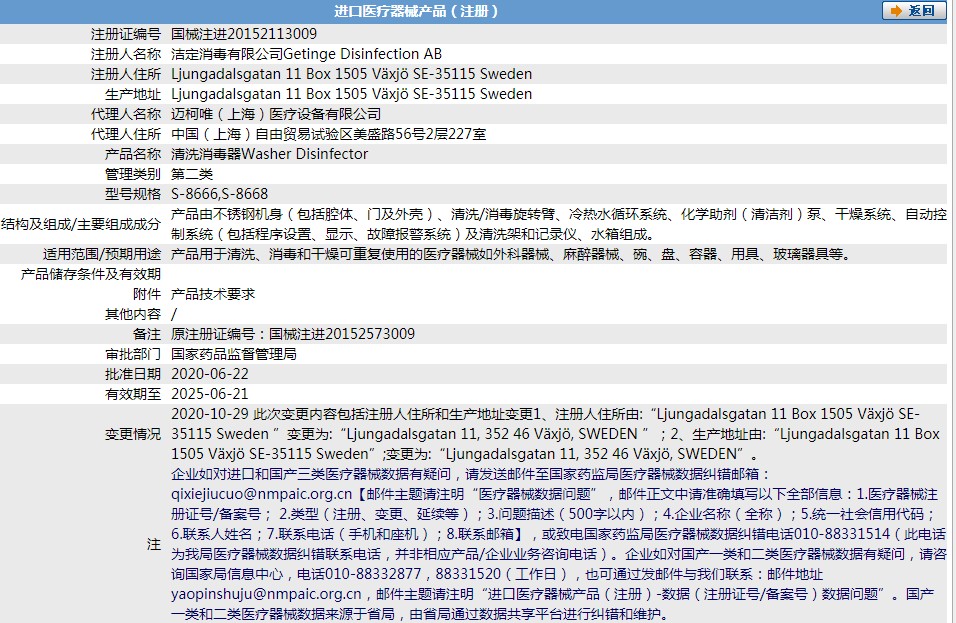Click the 注册人住所 address value

click(x=352, y=74)
